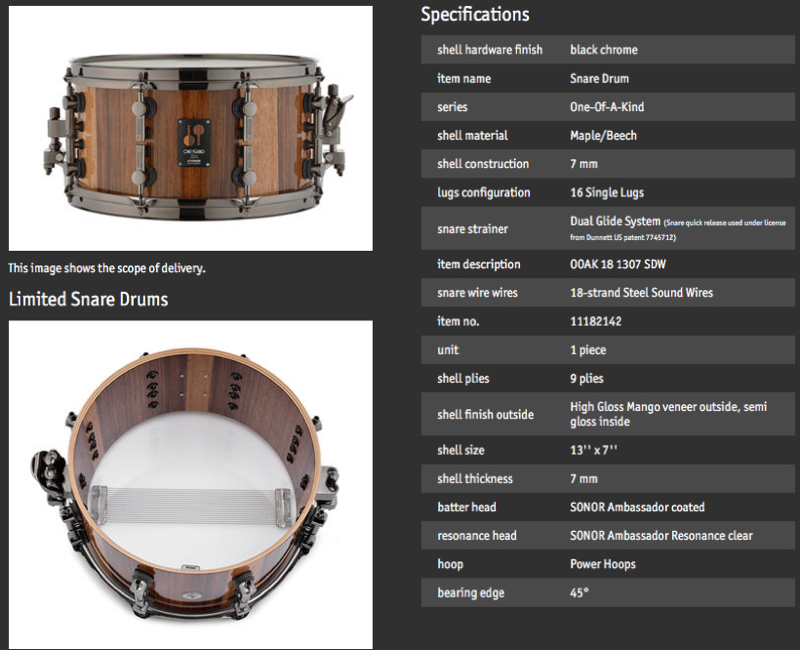
Task: Select the 'shell hardware finish' label
Action: coord(490,49)
